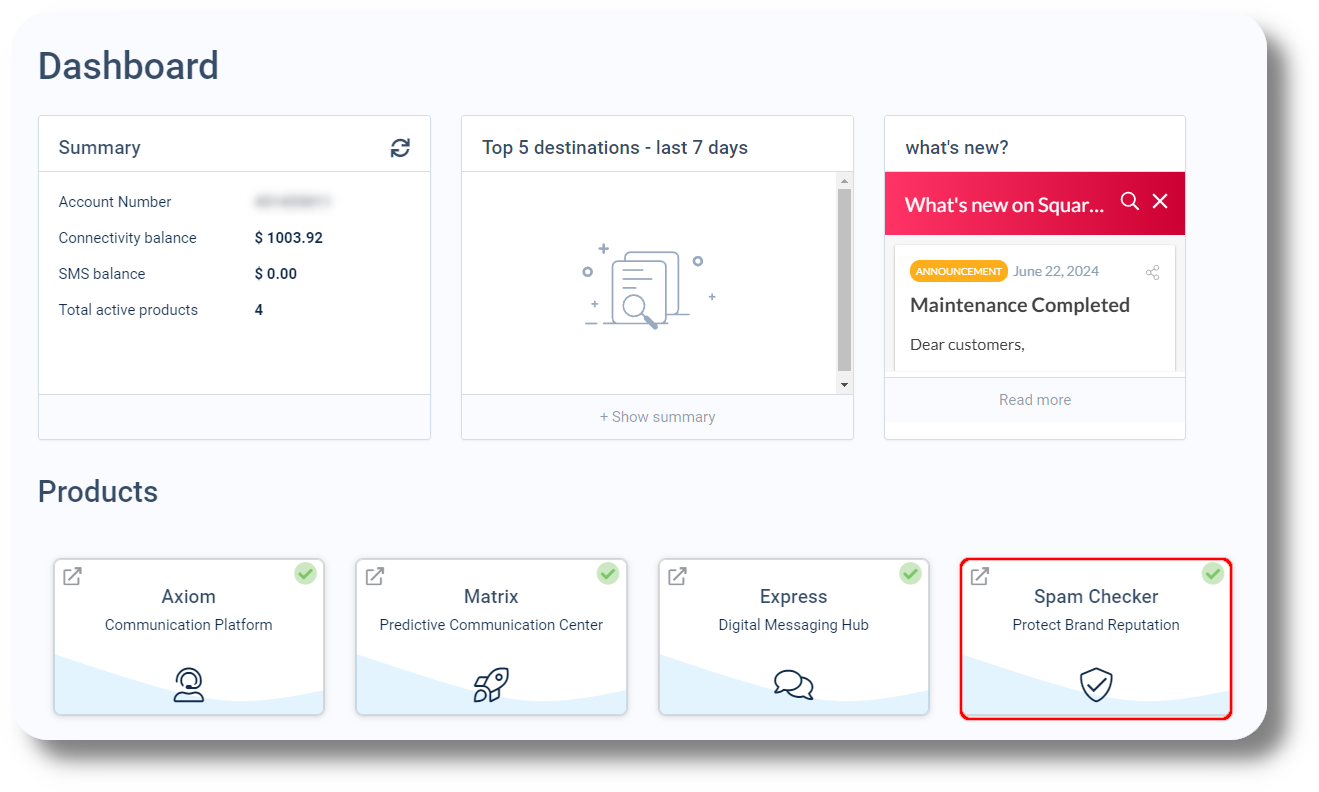Click the Protect Brand Reputation subtitle
1319x792 pixels.
[x=1096, y=625]
